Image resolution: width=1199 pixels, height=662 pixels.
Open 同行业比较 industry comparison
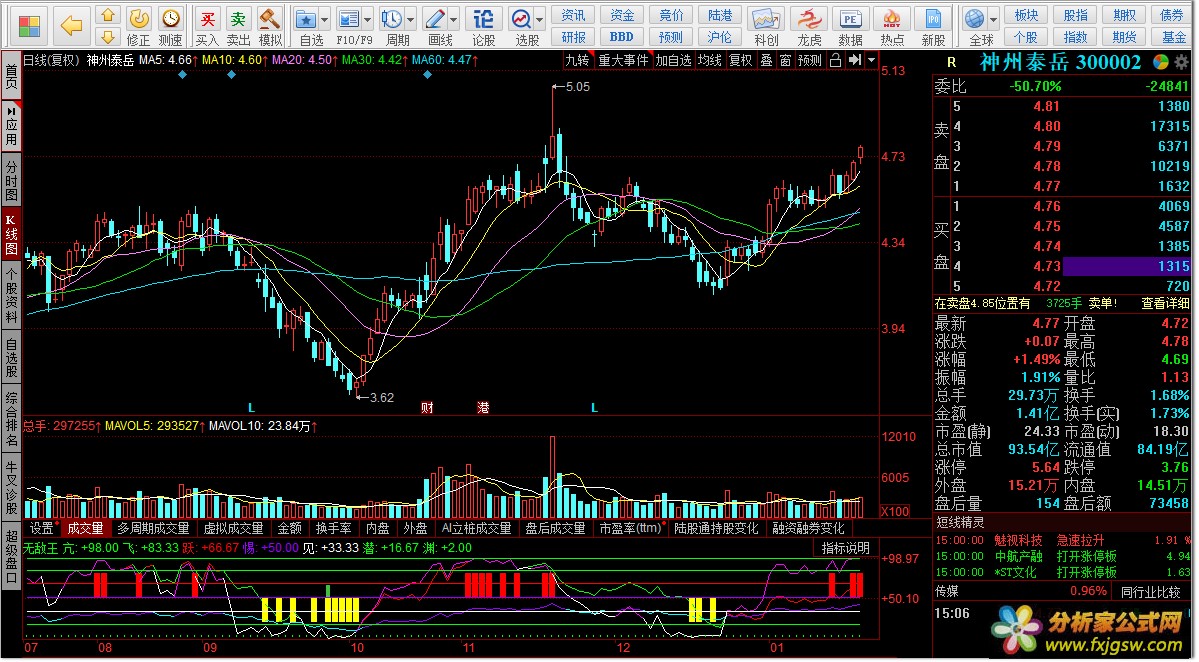[1151, 592]
